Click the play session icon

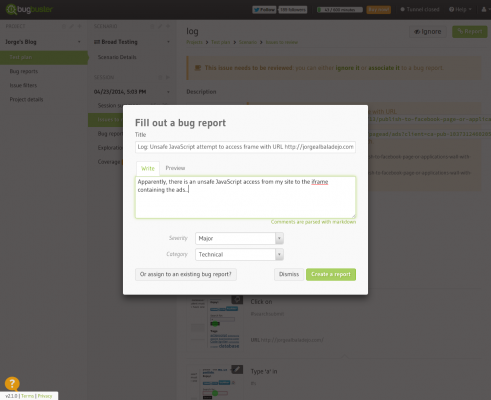click(x=168, y=77)
